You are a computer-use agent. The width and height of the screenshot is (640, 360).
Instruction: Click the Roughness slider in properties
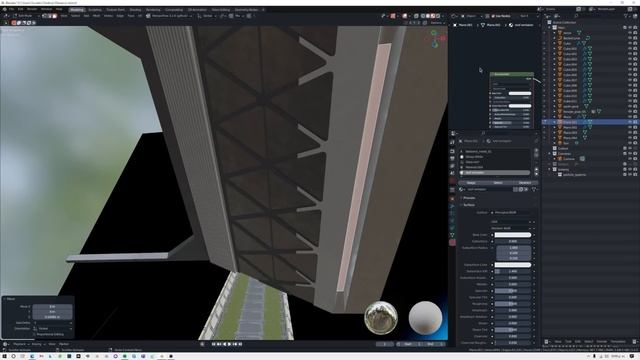[x=513, y=304]
